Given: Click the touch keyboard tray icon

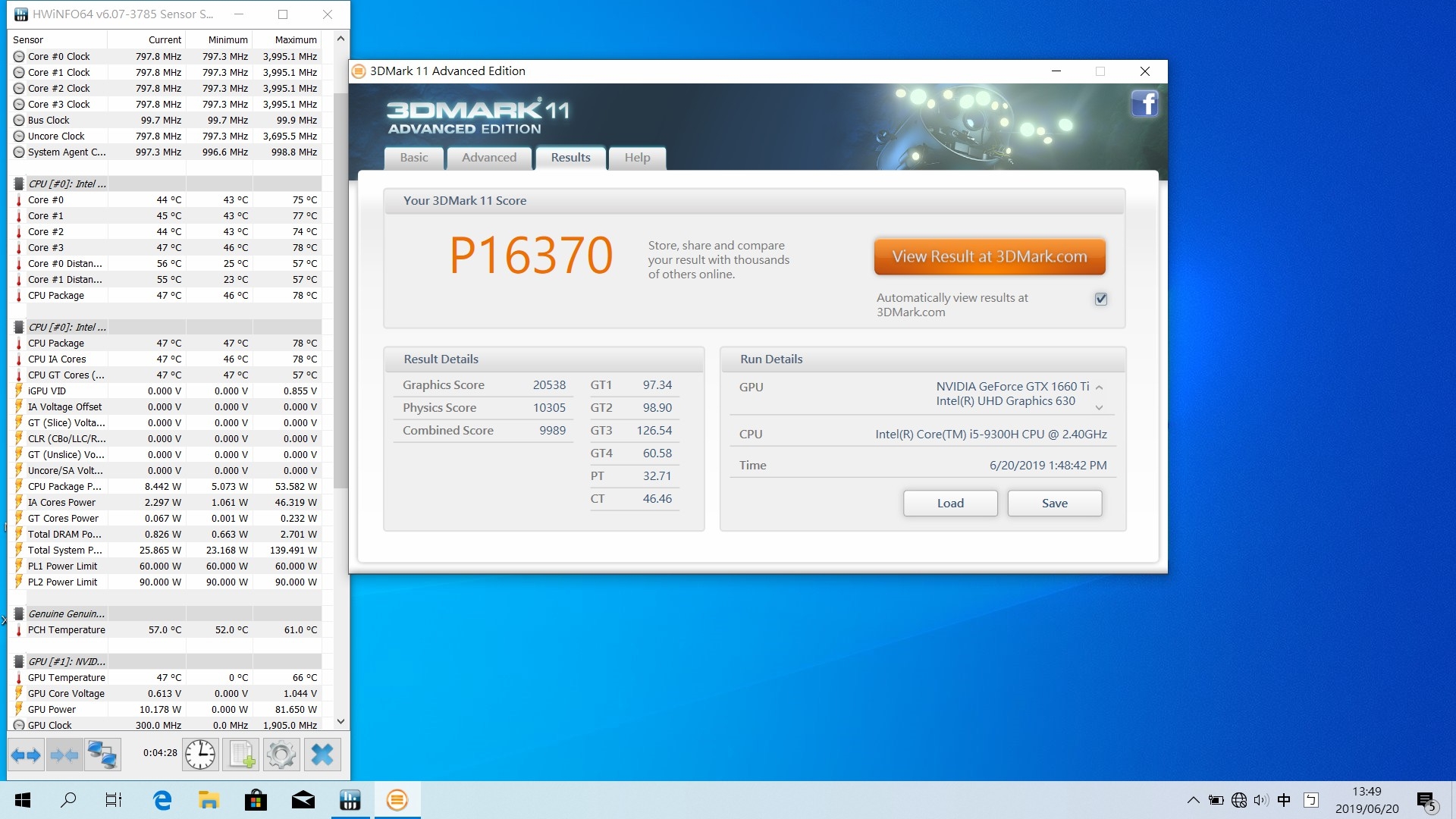Looking at the screenshot, I should (1311, 800).
